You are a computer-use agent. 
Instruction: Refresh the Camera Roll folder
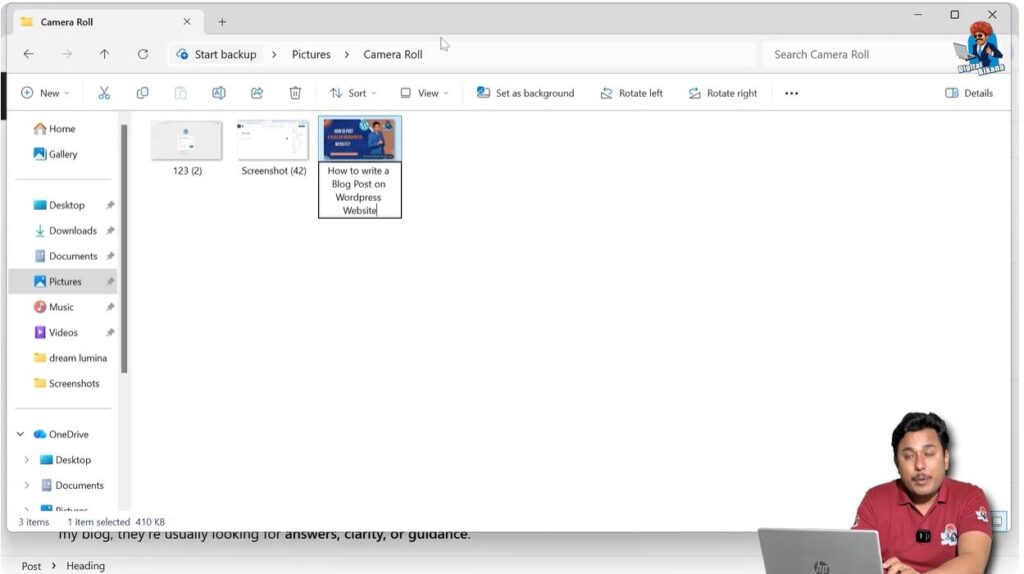(x=143, y=54)
